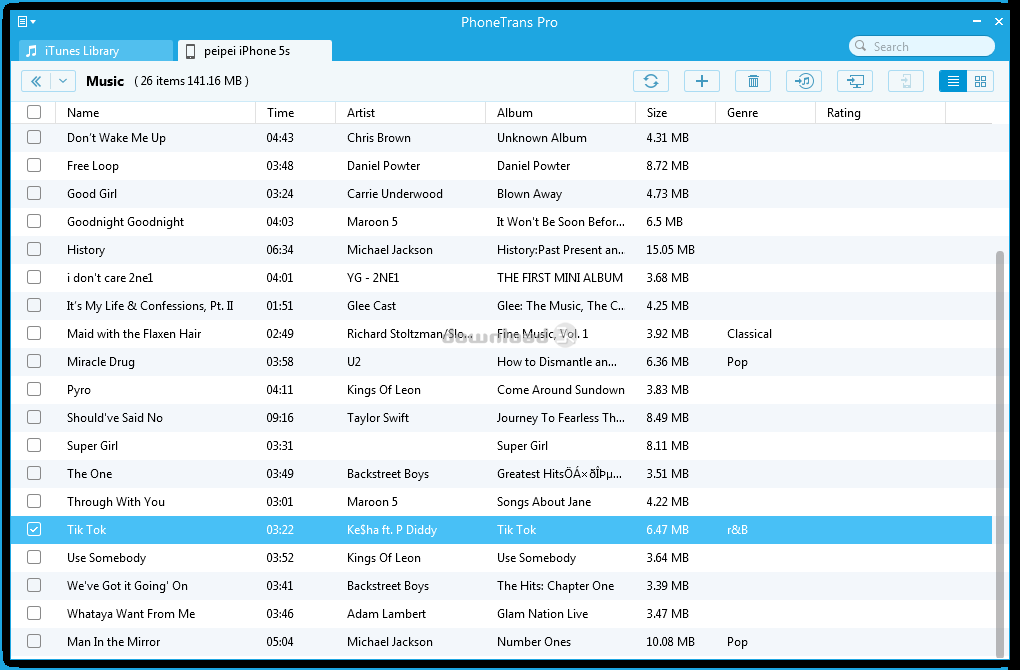Click the transfer to iTunes icon
This screenshot has height=670, width=1020.
coord(804,81)
